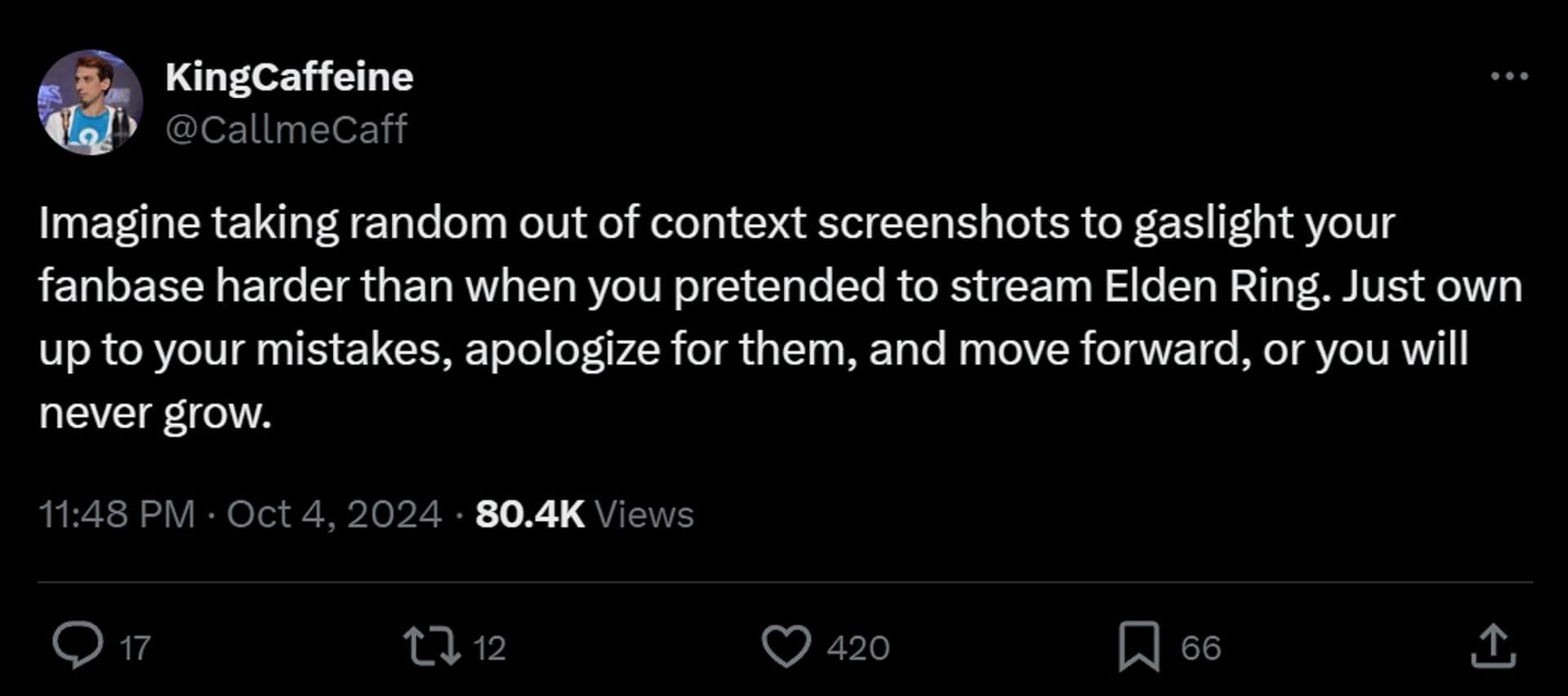The image size is (1568, 696).
Task: Open the tweet body text starting "Imagine taking"
Action: tap(781, 317)
